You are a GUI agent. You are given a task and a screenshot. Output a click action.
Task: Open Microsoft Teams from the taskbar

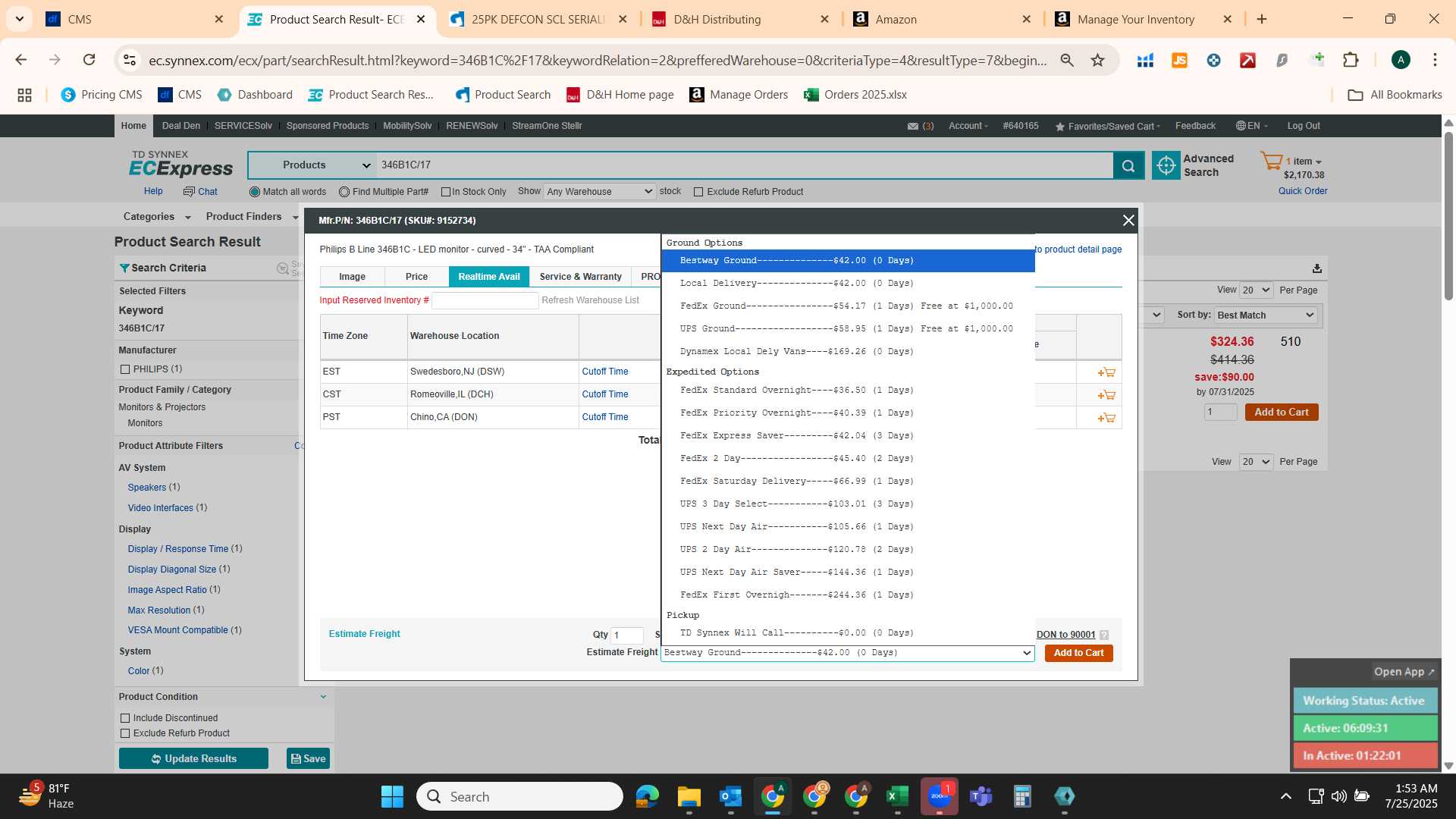981,796
